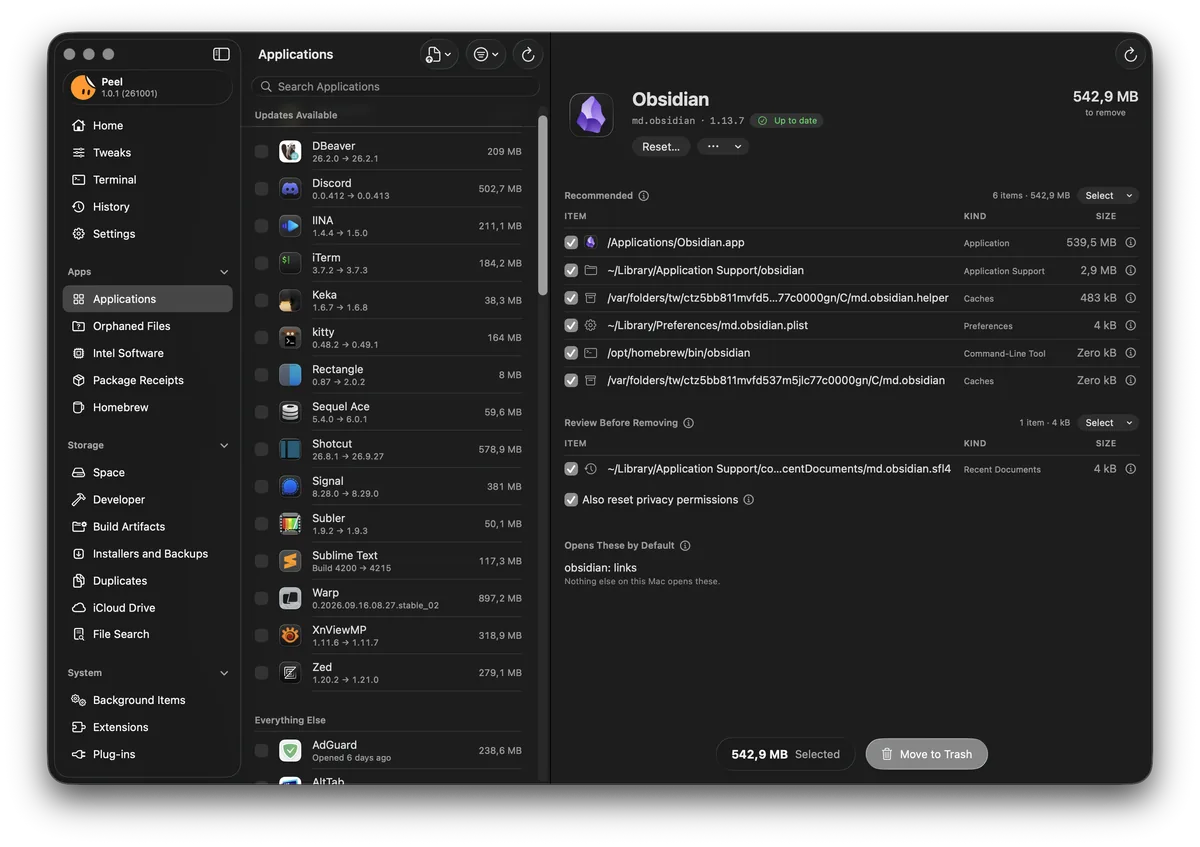Click the SIZE column header under Recommended
The width and height of the screenshot is (1200, 847).
(1105, 216)
